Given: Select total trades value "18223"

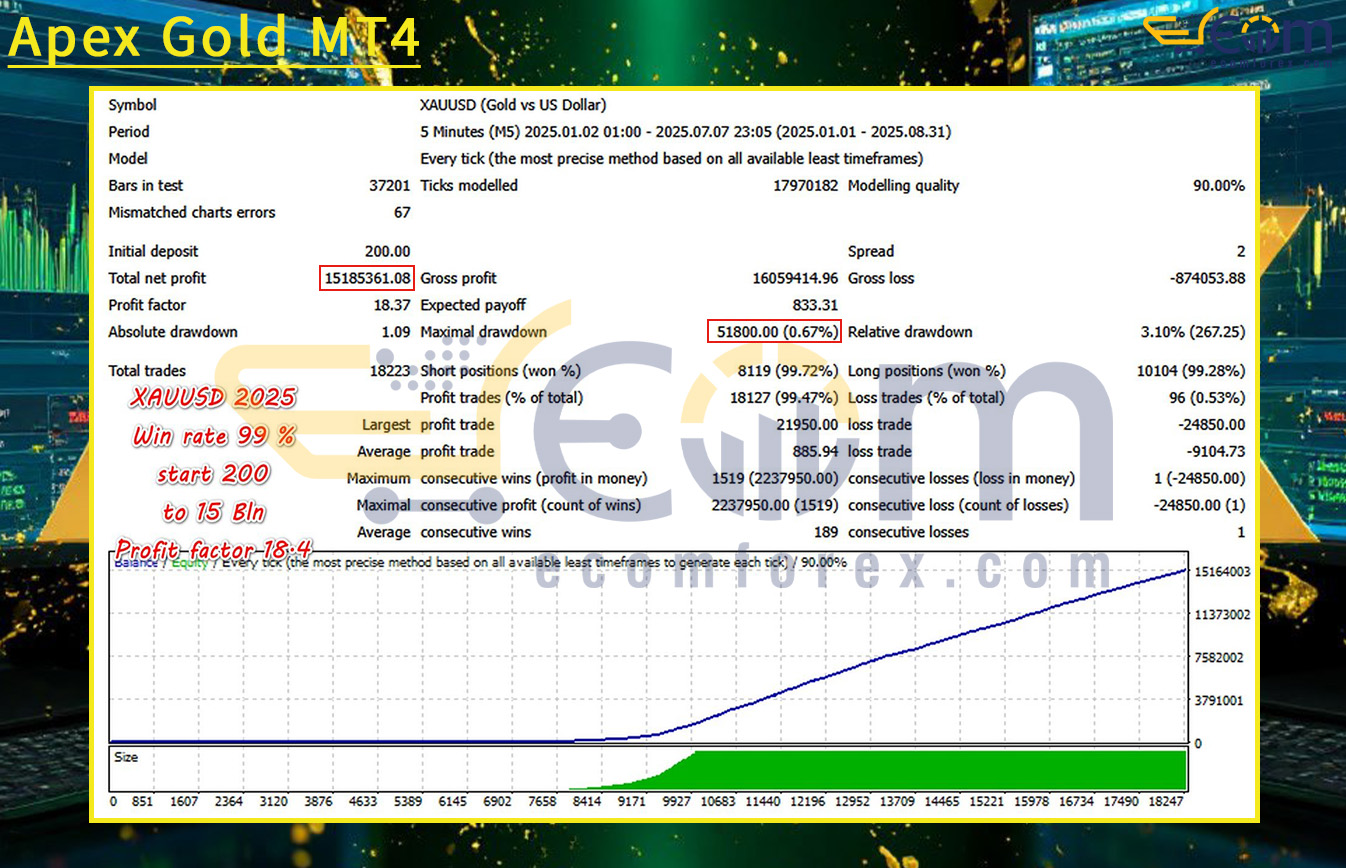Looking at the screenshot, I should point(390,372).
